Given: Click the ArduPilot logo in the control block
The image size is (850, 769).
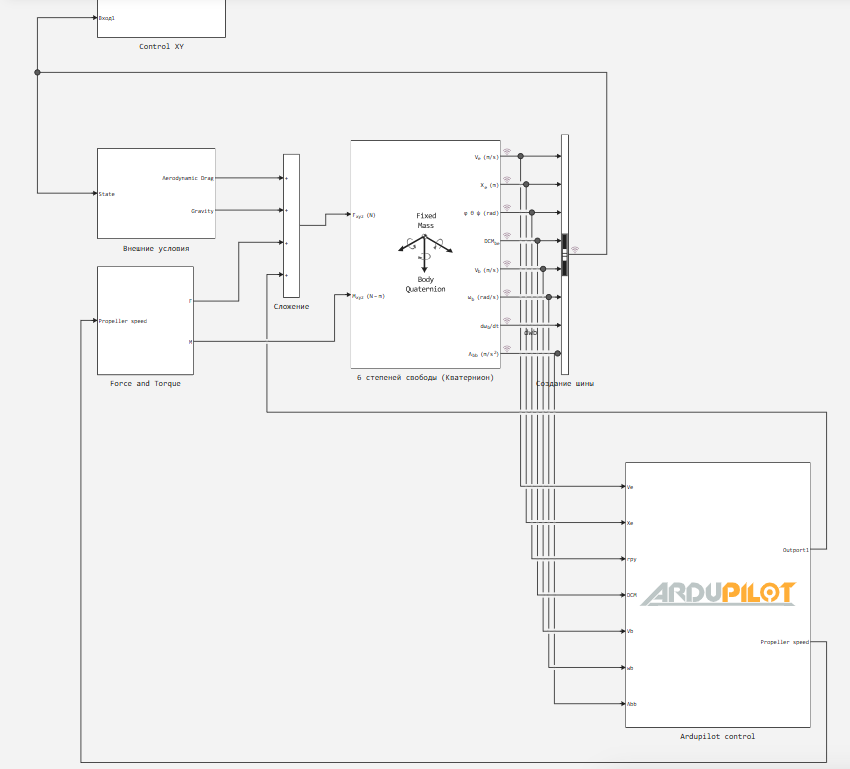Looking at the screenshot, I should tap(718, 593).
